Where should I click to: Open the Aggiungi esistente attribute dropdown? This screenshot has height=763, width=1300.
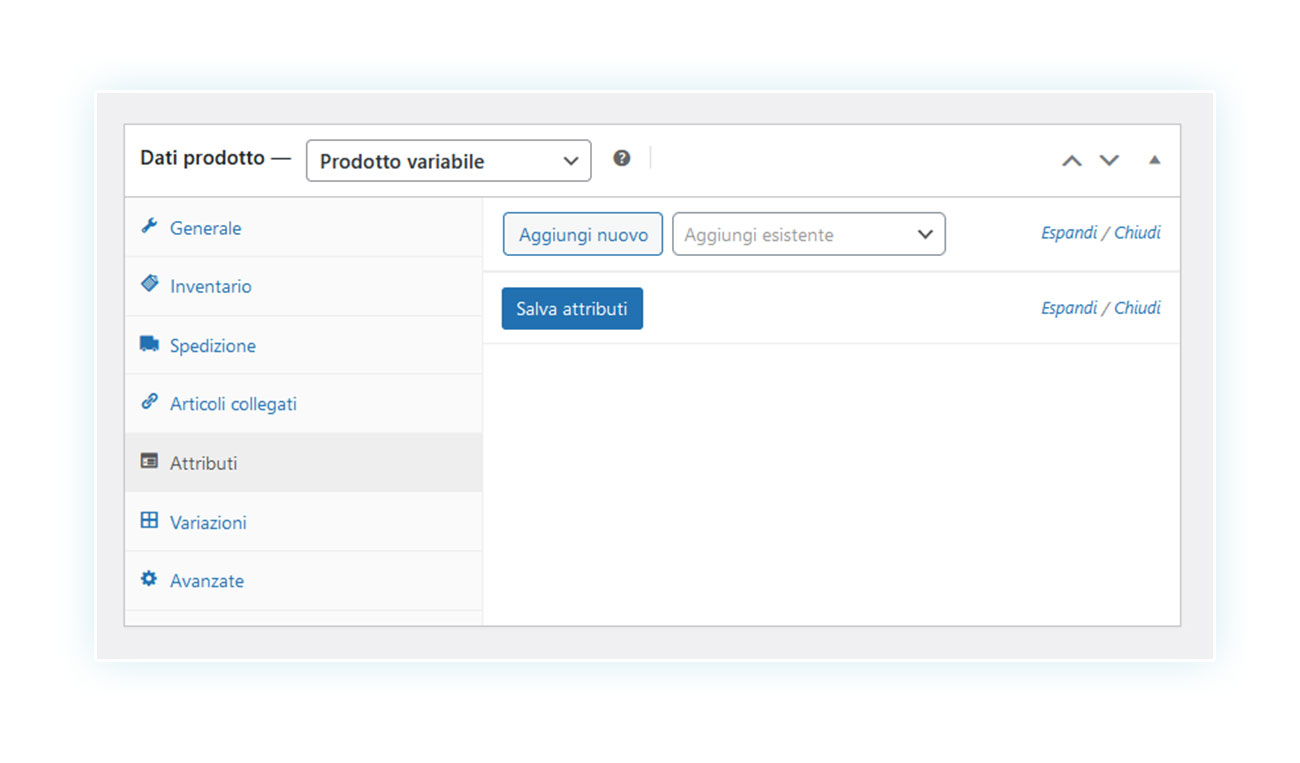tap(809, 234)
